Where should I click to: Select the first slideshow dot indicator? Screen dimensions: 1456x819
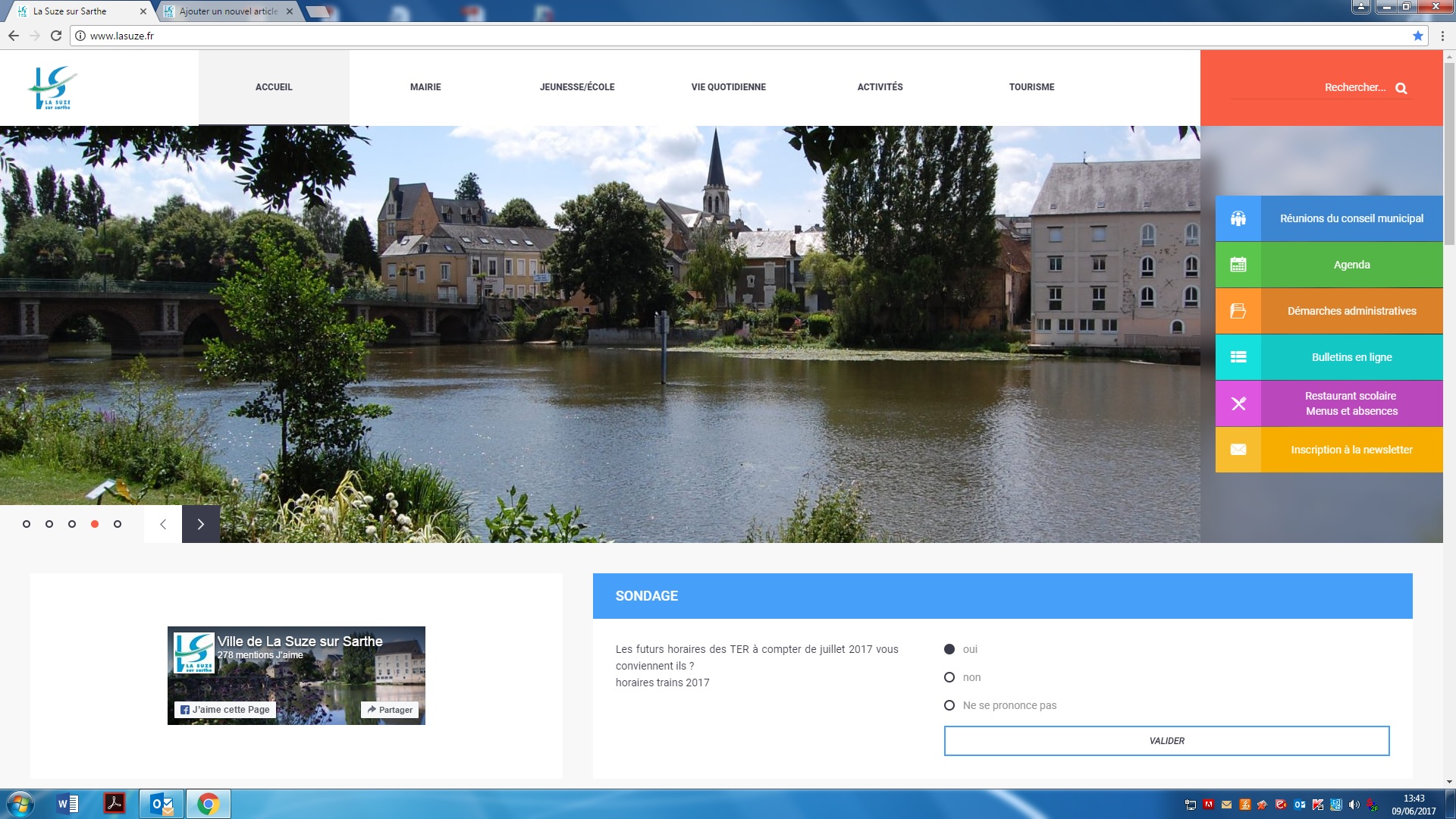click(x=27, y=524)
